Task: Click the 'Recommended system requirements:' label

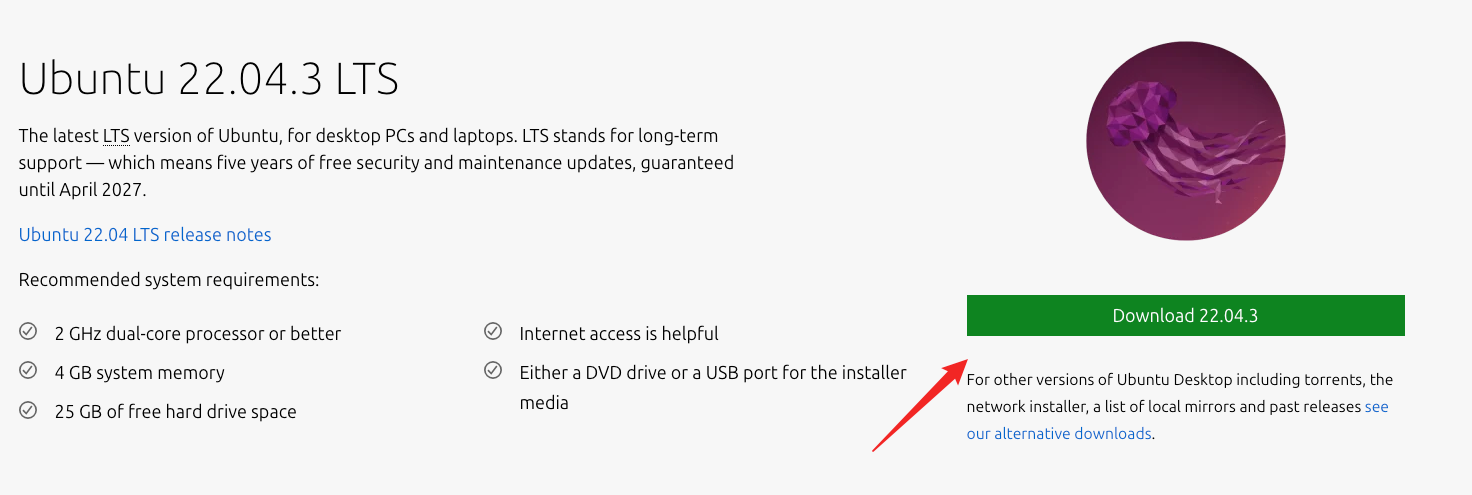Action: point(169,280)
